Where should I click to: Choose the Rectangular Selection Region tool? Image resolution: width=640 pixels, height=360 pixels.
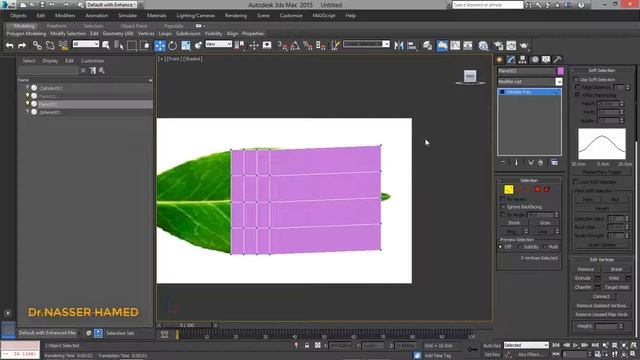[131, 45]
